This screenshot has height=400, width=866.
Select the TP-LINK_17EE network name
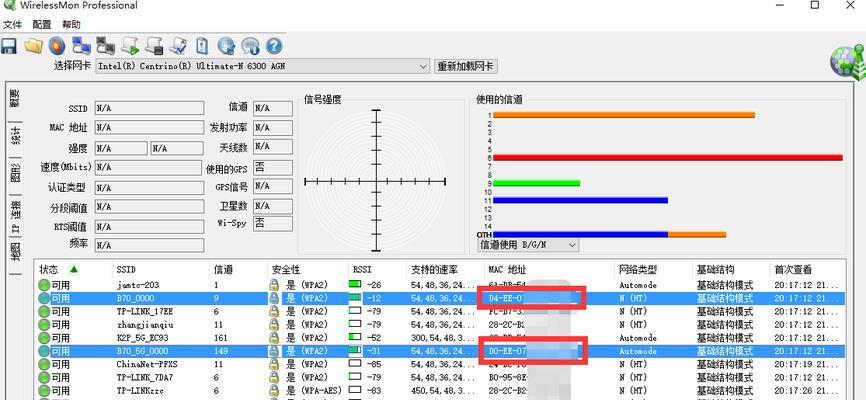tap(145, 312)
